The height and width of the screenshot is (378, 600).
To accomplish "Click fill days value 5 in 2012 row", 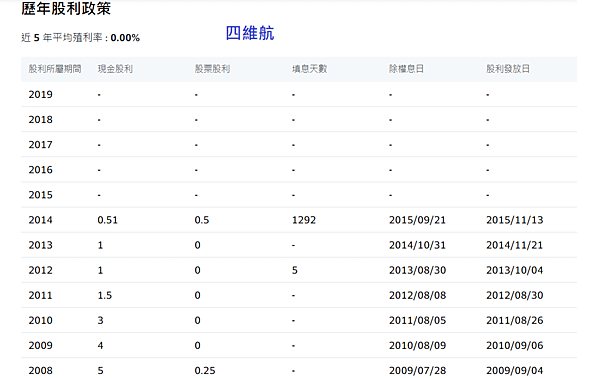I will coord(295,270).
